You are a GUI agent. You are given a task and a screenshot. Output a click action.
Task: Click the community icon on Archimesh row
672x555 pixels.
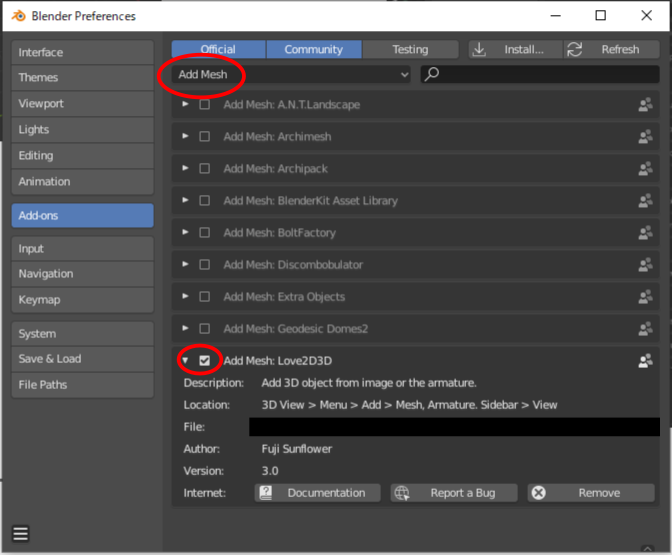[x=645, y=137]
